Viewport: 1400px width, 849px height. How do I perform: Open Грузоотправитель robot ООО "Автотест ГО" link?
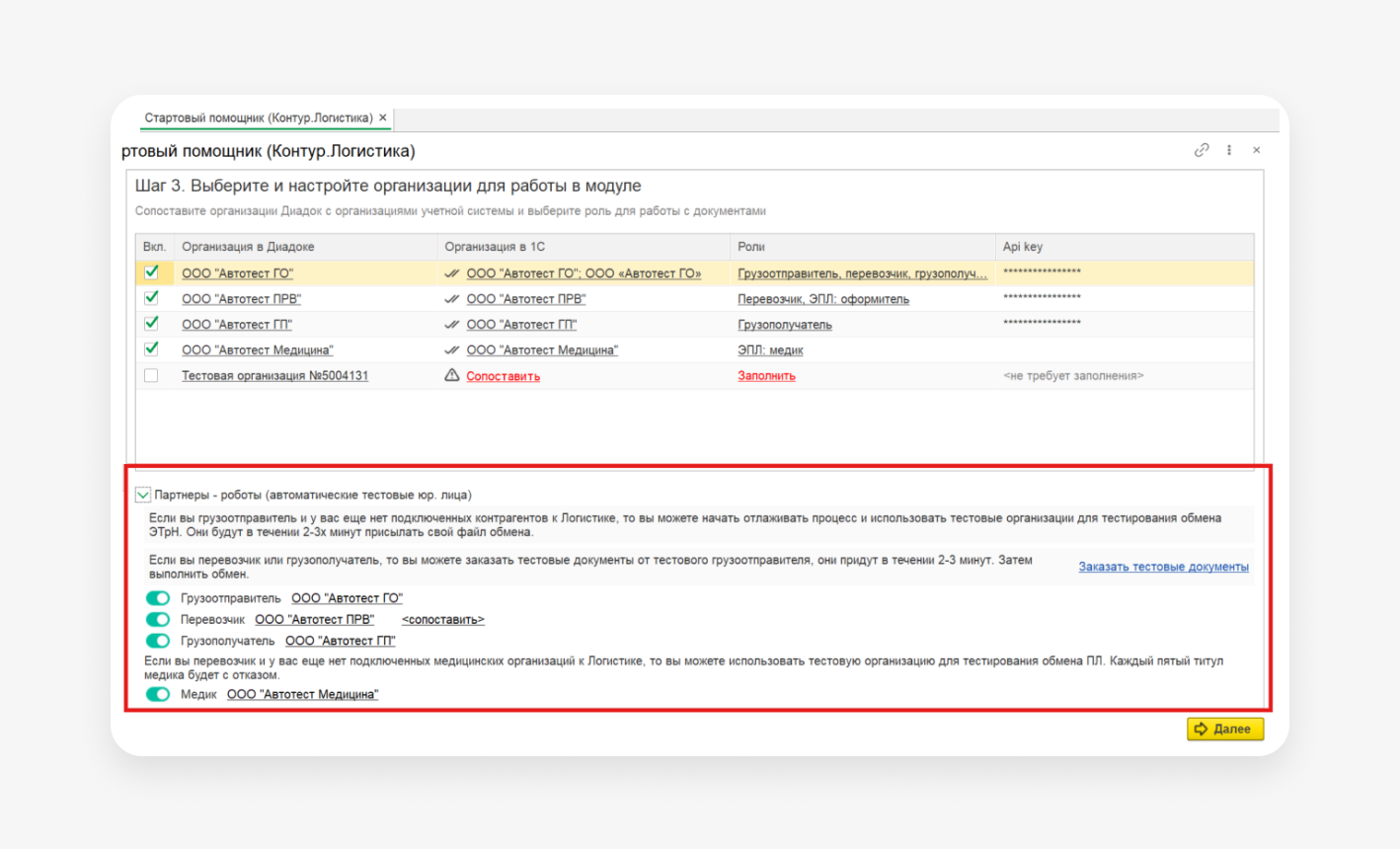(347, 598)
